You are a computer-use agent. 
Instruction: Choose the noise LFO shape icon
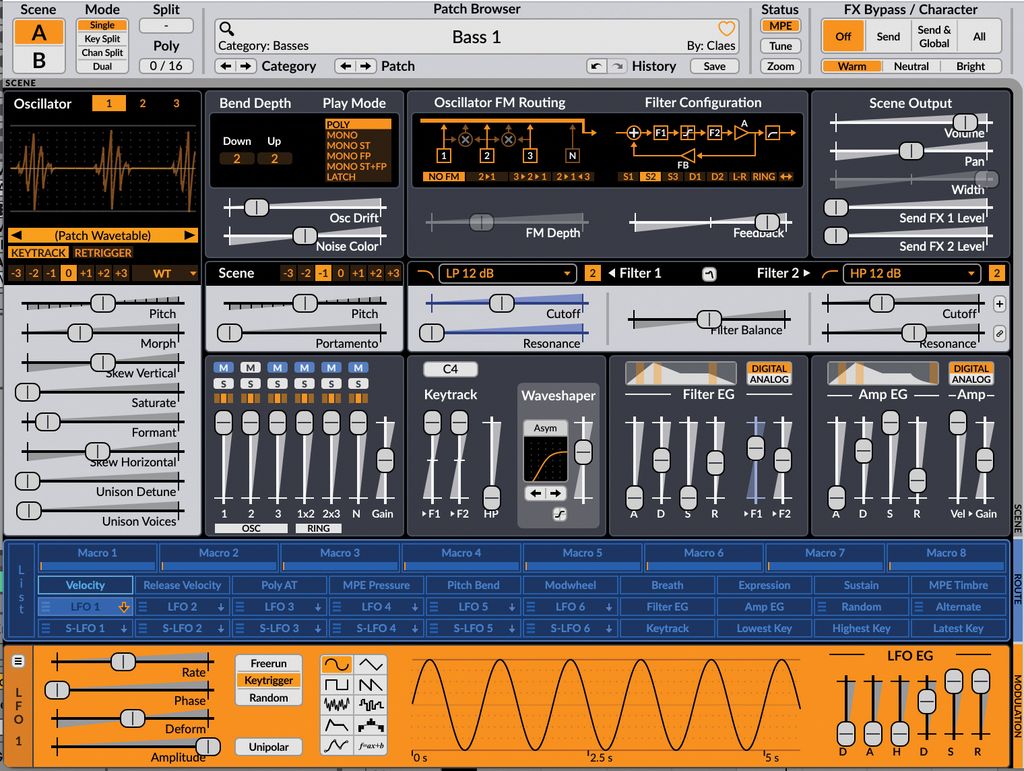[337, 705]
